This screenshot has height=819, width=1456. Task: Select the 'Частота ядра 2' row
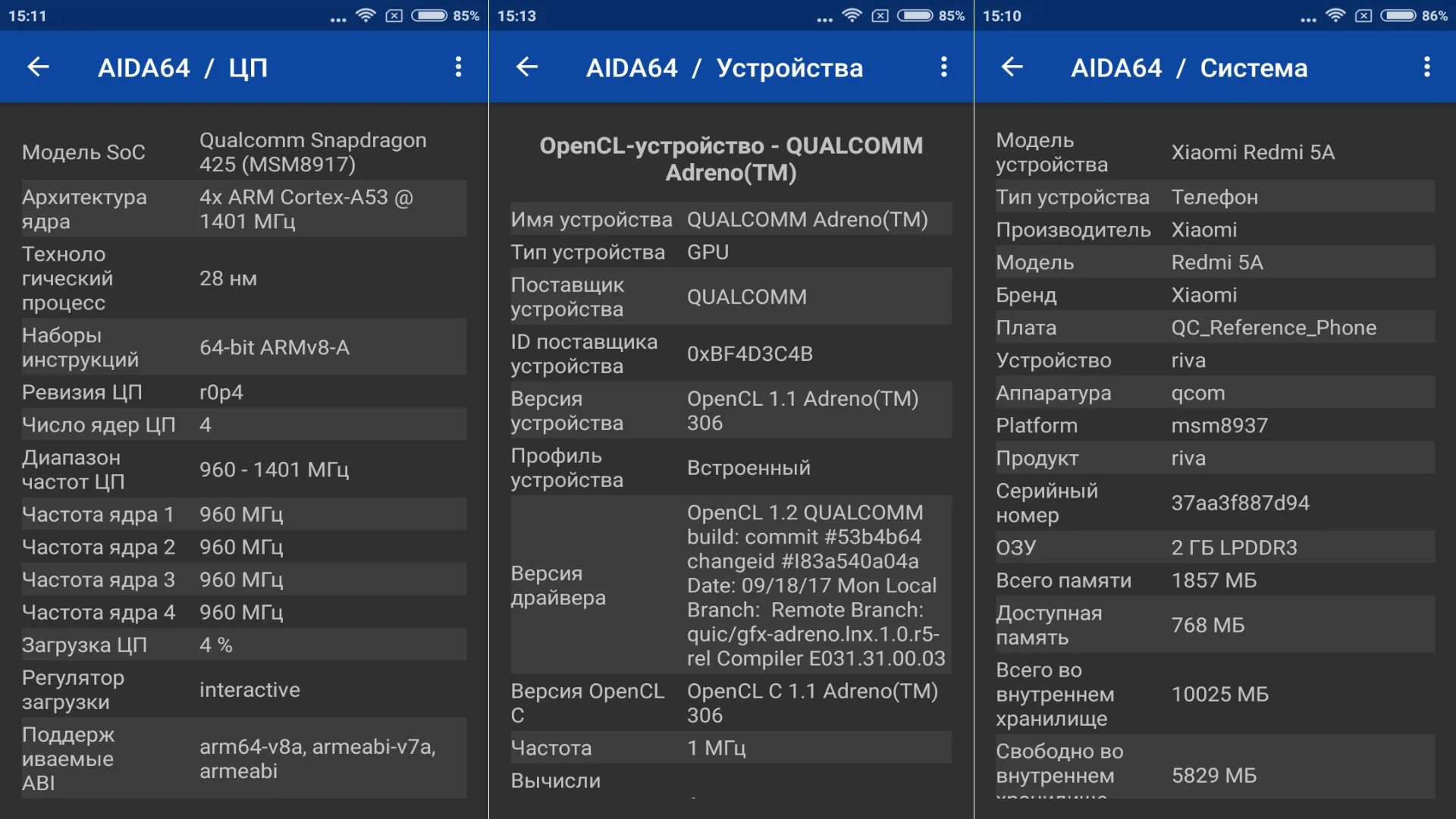coord(243,547)
